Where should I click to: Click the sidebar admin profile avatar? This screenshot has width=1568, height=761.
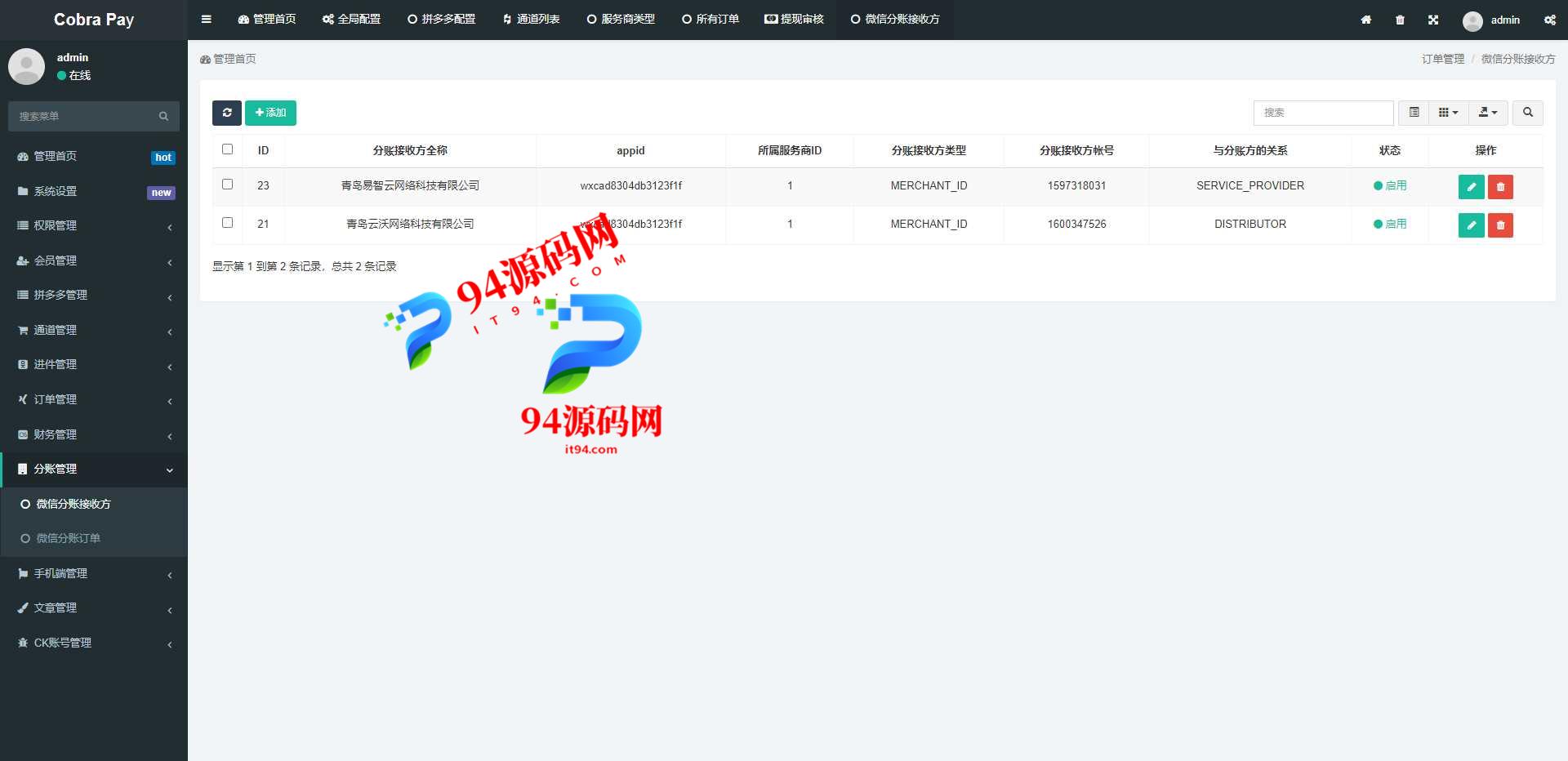tap(26, 66)
